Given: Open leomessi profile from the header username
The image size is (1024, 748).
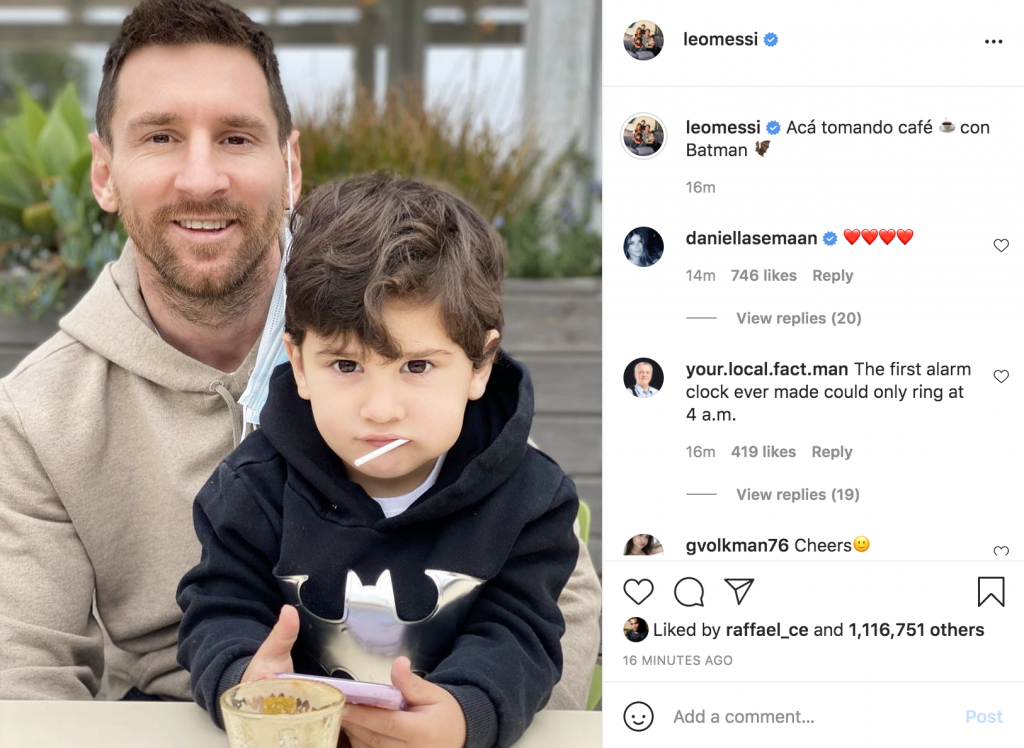Looking at the screenshot, I should pos(720,39).
